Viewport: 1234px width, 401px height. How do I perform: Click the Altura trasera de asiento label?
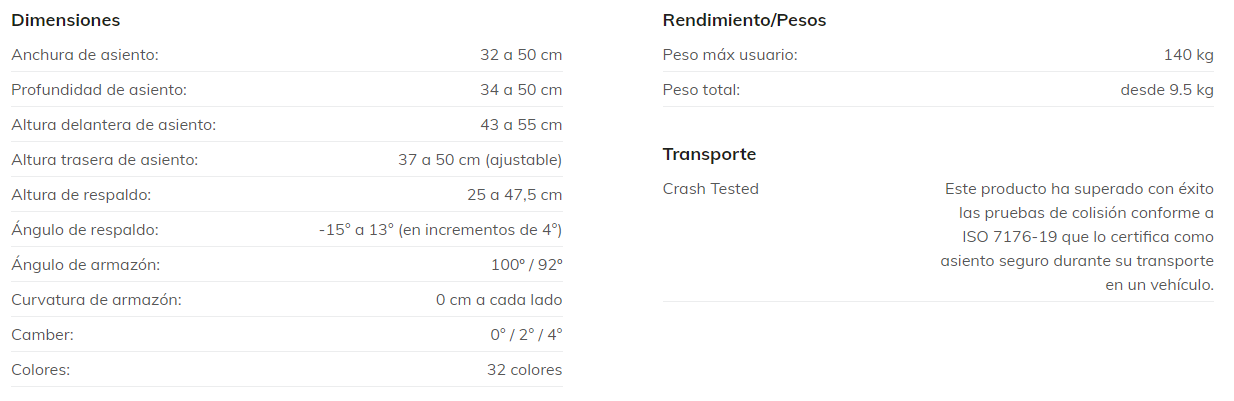[104, 160]
